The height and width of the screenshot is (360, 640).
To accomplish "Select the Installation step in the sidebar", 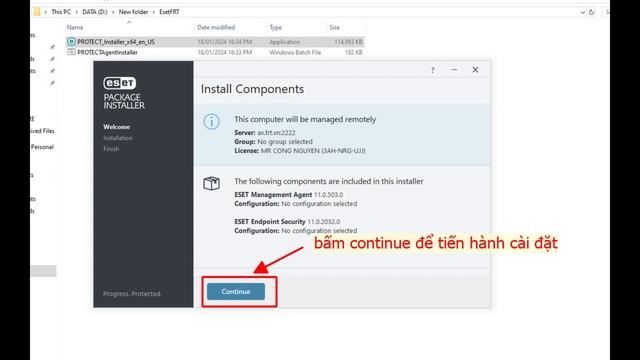I will [118, 138].
